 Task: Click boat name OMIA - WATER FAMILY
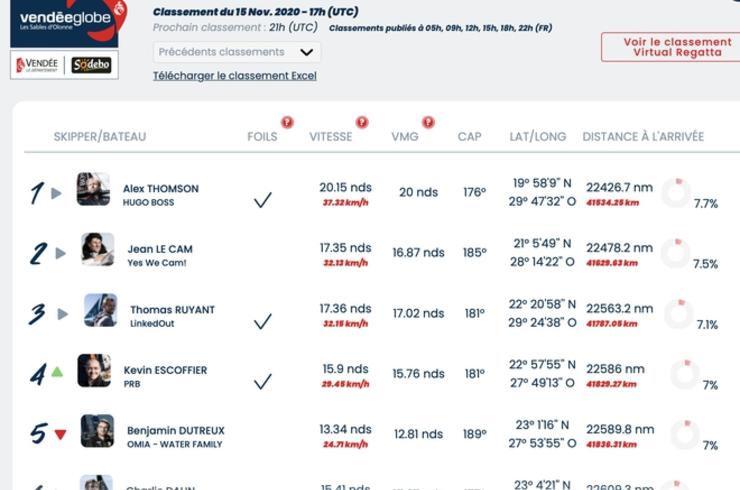pos(175,444)
